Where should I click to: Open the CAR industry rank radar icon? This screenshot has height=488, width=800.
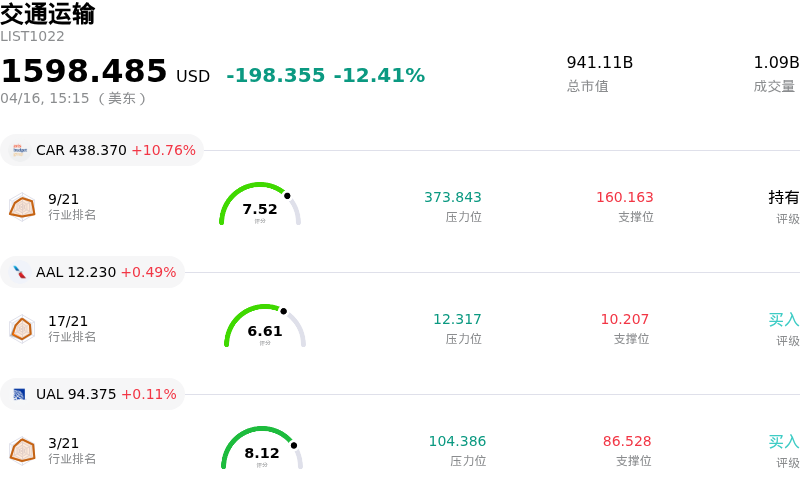coord(22,206)
